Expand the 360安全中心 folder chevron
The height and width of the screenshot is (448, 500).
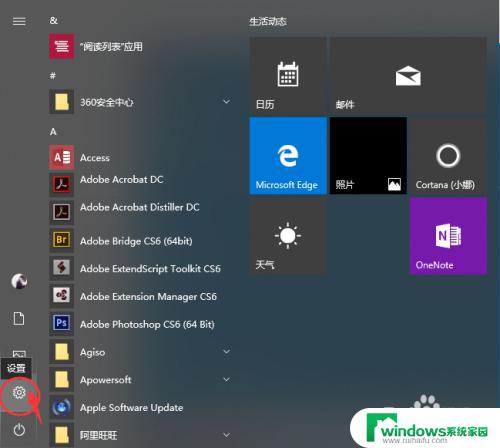coord(226,102)
